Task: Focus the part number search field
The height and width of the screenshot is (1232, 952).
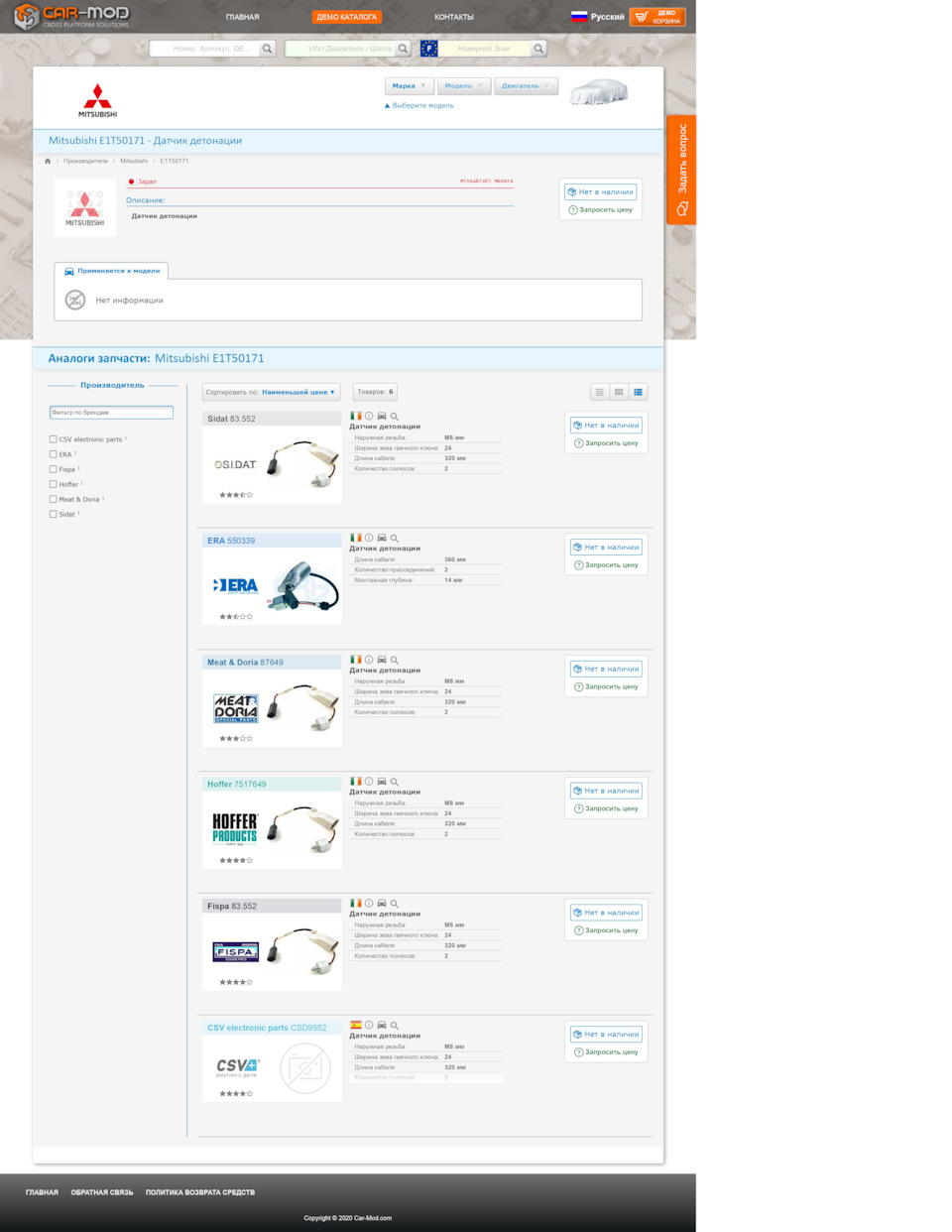Action: 204,49
